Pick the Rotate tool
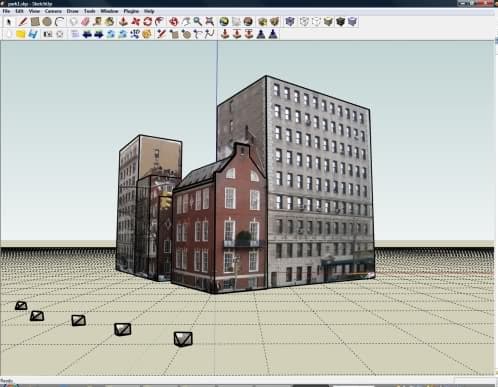 [148, 22]
